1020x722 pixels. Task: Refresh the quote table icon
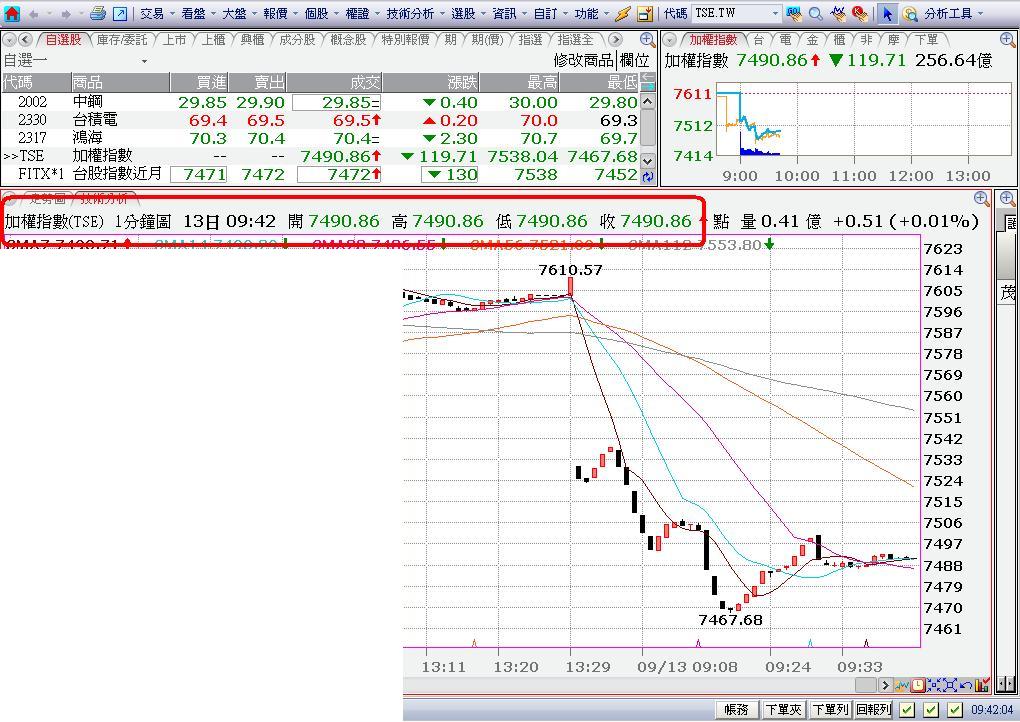[647, 176]
